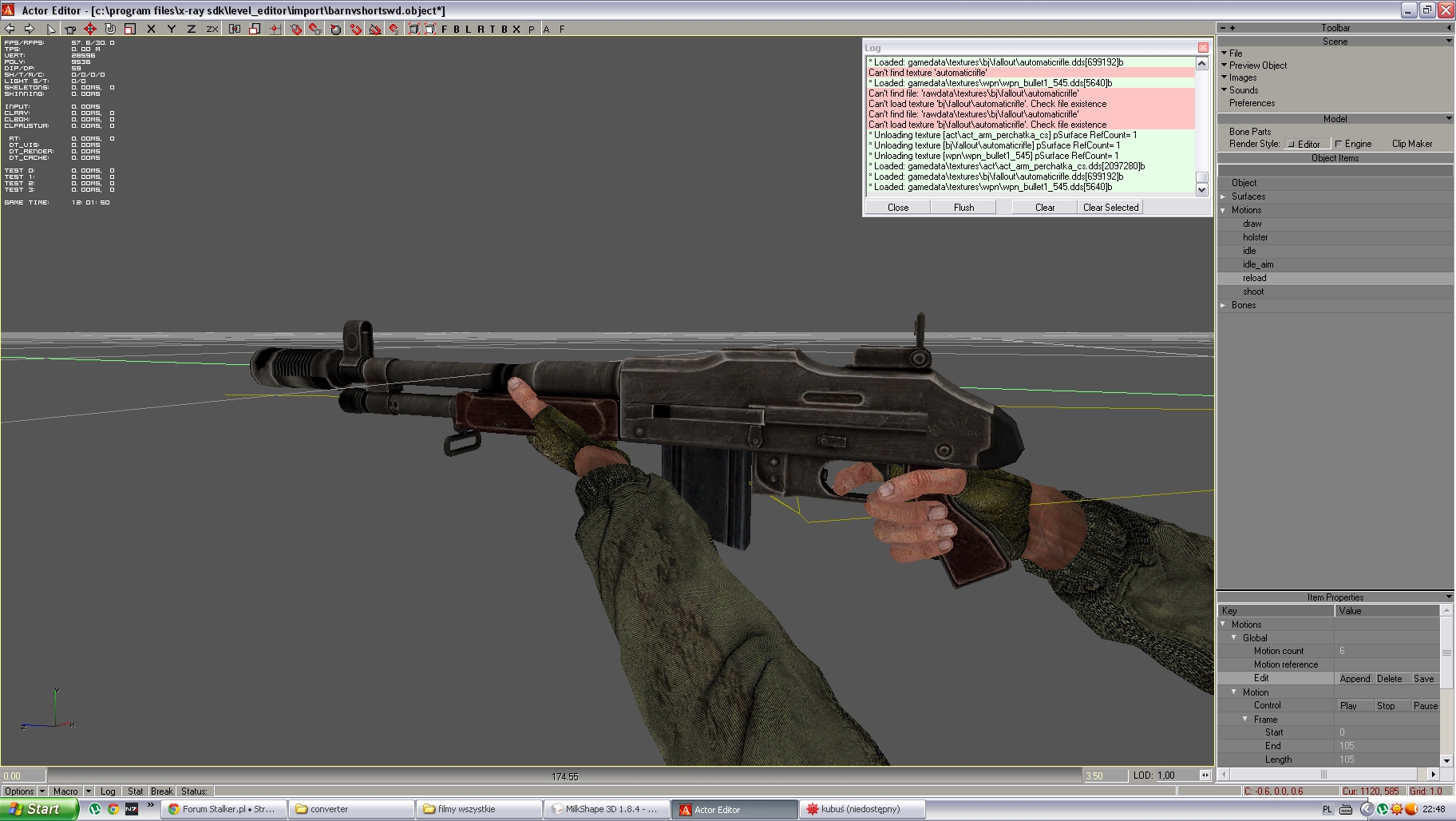
Task: Click the non-uniform scale icon
Action: pyautogui.click(x=255, y=29)
